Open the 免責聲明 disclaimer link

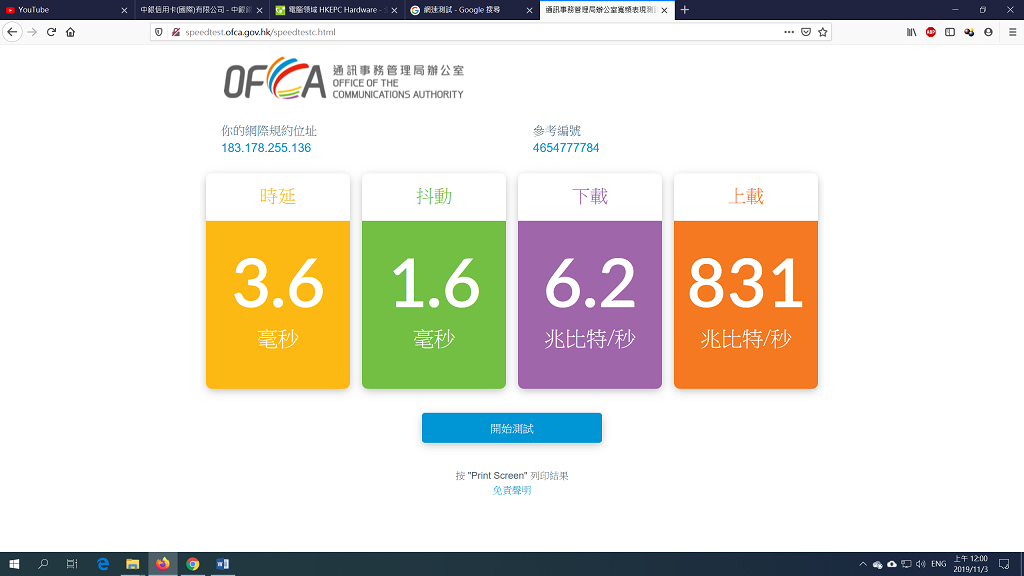[x=511, y=491]
